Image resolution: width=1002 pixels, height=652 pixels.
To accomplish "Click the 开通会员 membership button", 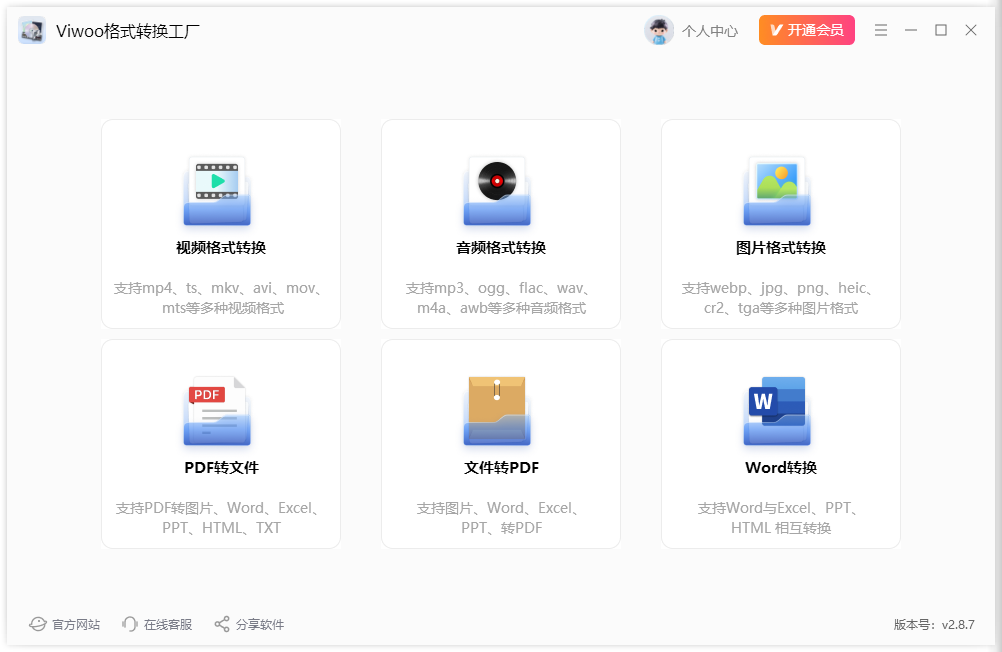I will pos(807,30).
